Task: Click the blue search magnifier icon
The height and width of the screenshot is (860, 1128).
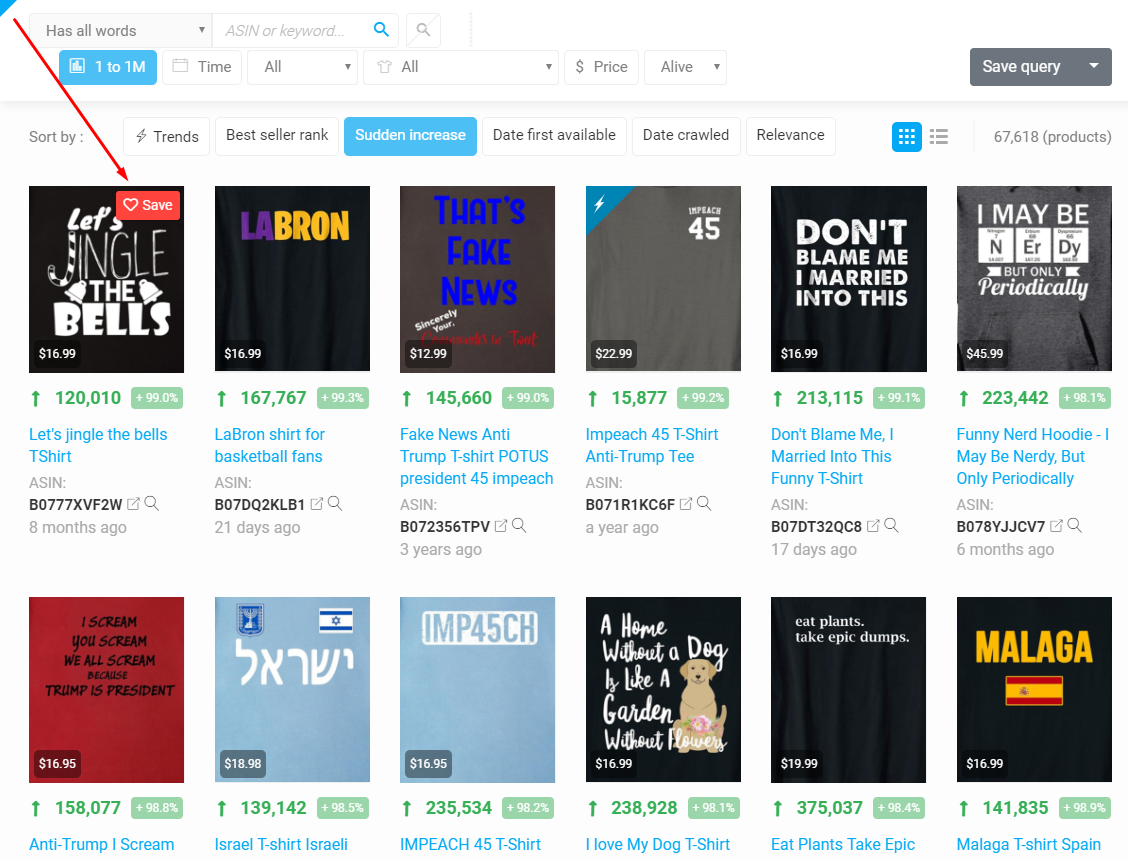Action: point(381,30)
